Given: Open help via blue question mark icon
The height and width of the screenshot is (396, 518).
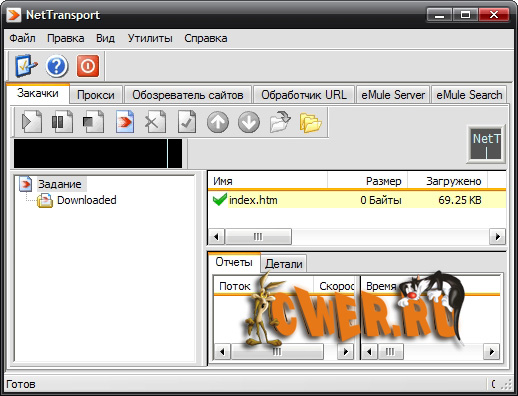Looking at the screenshot, I should (x=57, y=66).
